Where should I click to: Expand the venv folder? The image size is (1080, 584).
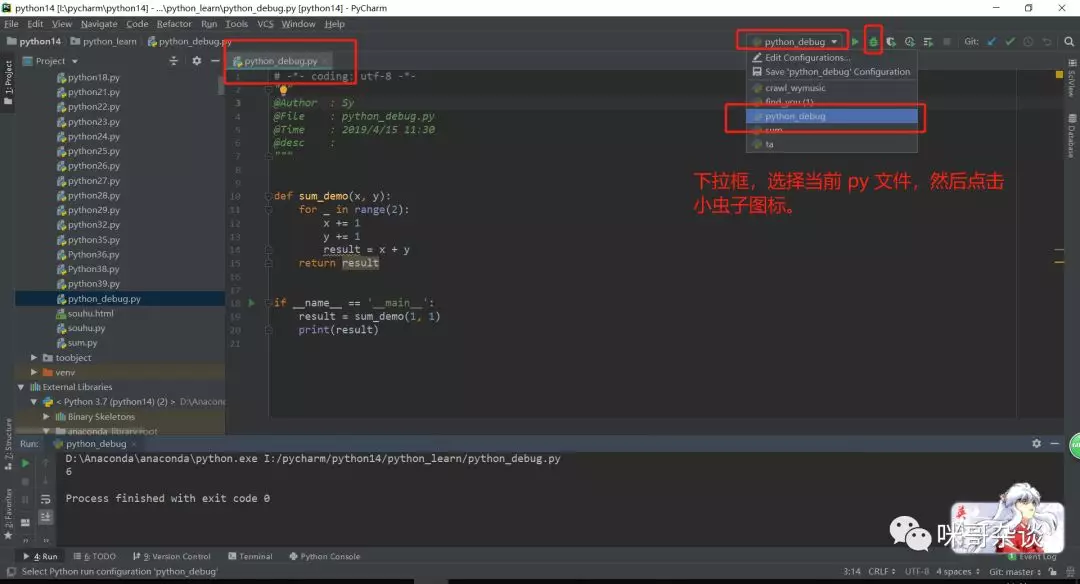pos(34,372)
